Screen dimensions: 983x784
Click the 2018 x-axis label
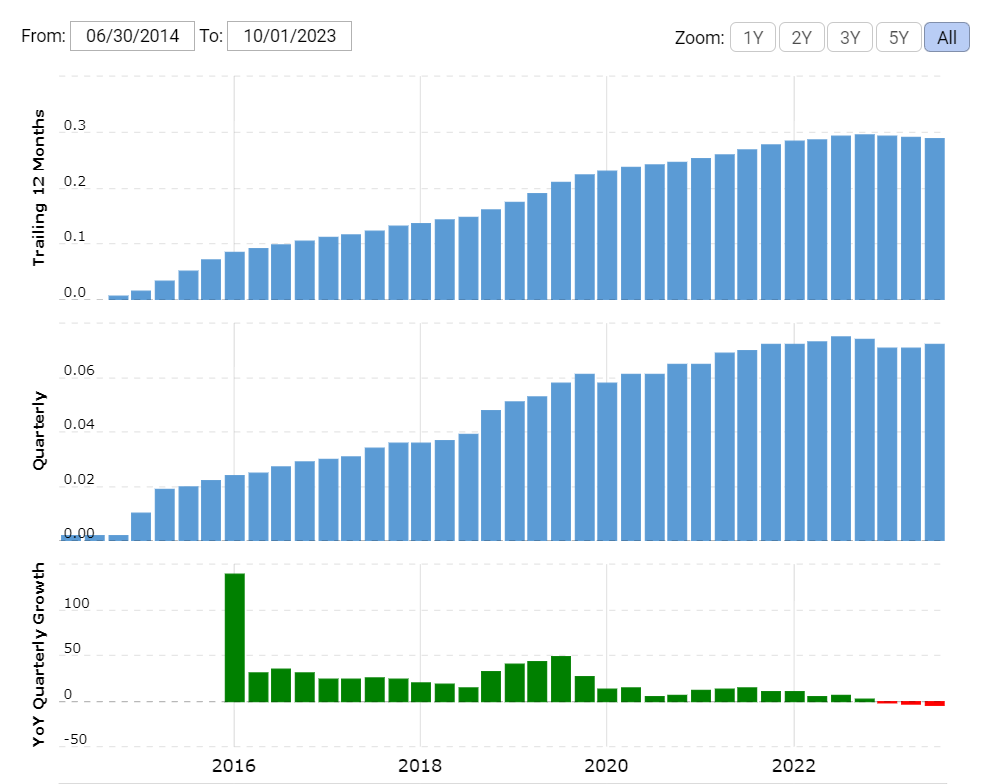pyautogui.click(x=420, y=765)
